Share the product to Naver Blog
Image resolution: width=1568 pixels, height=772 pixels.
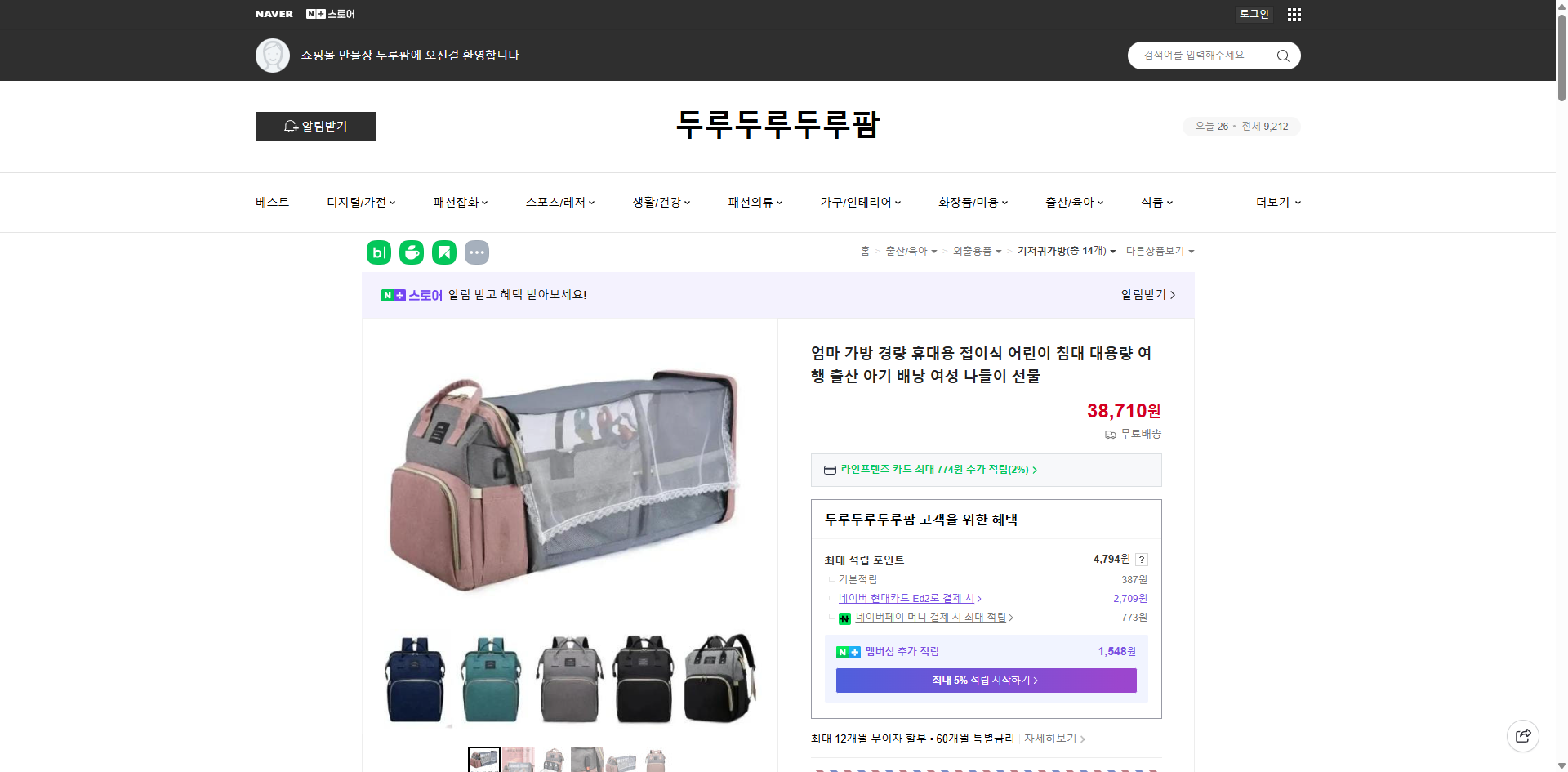(378, 252)
